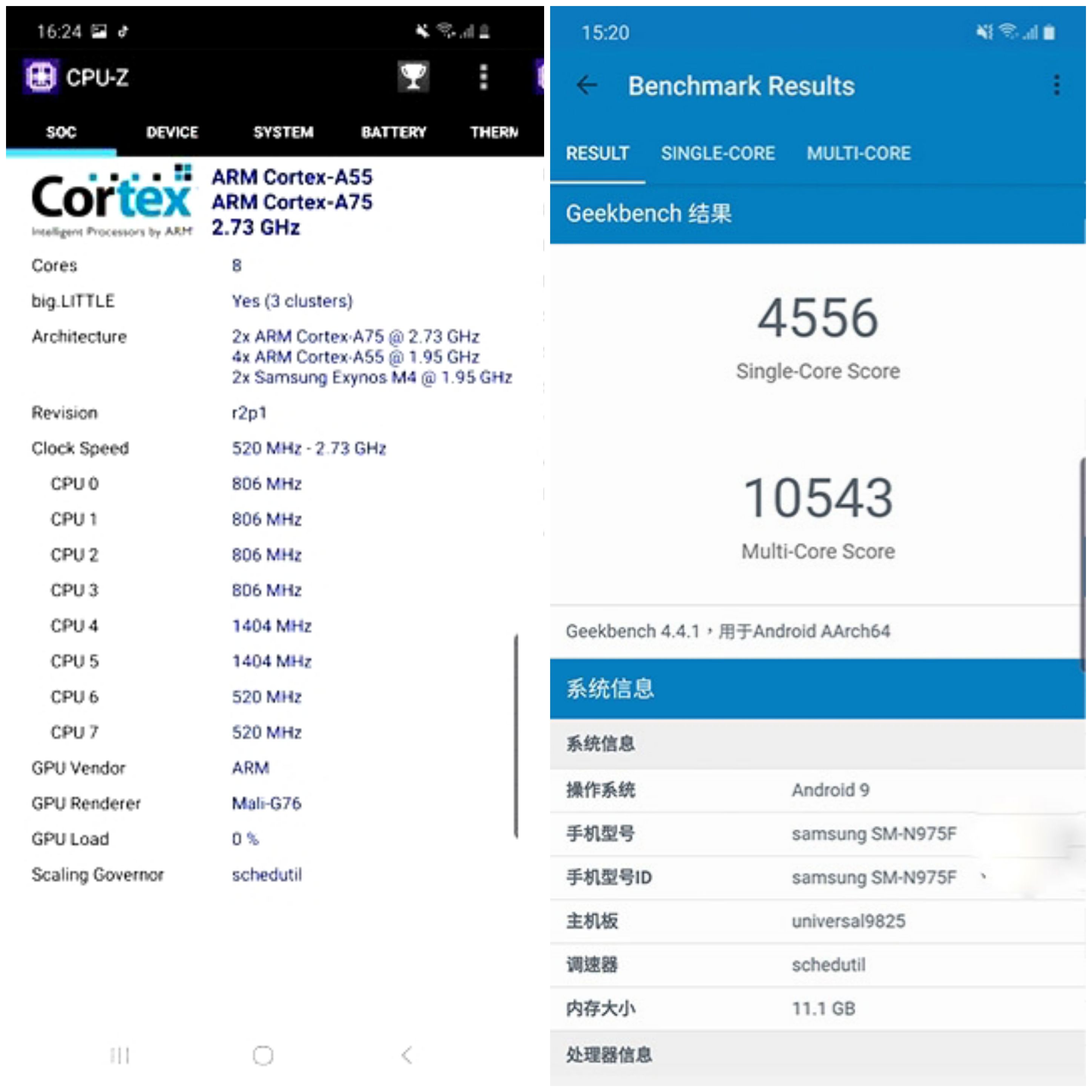Viewport: 1092px width, 1092px height.
Task: Select the RESULT tab in Geekbench
Action: point(597,153)
